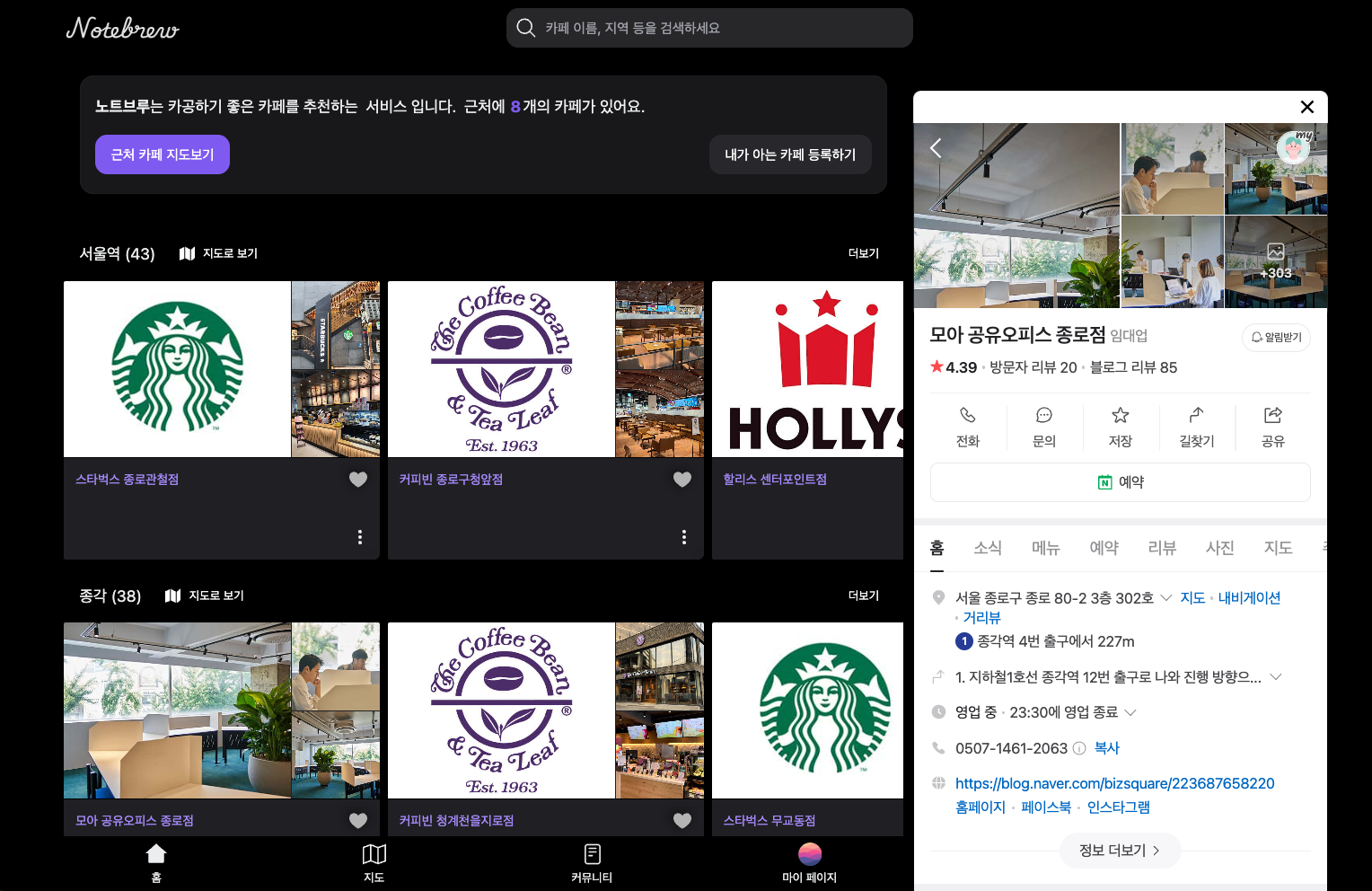Open the 할리스 센터포인트점 card title
This screenshot has height=891, width=1372.
click(775, 480)
